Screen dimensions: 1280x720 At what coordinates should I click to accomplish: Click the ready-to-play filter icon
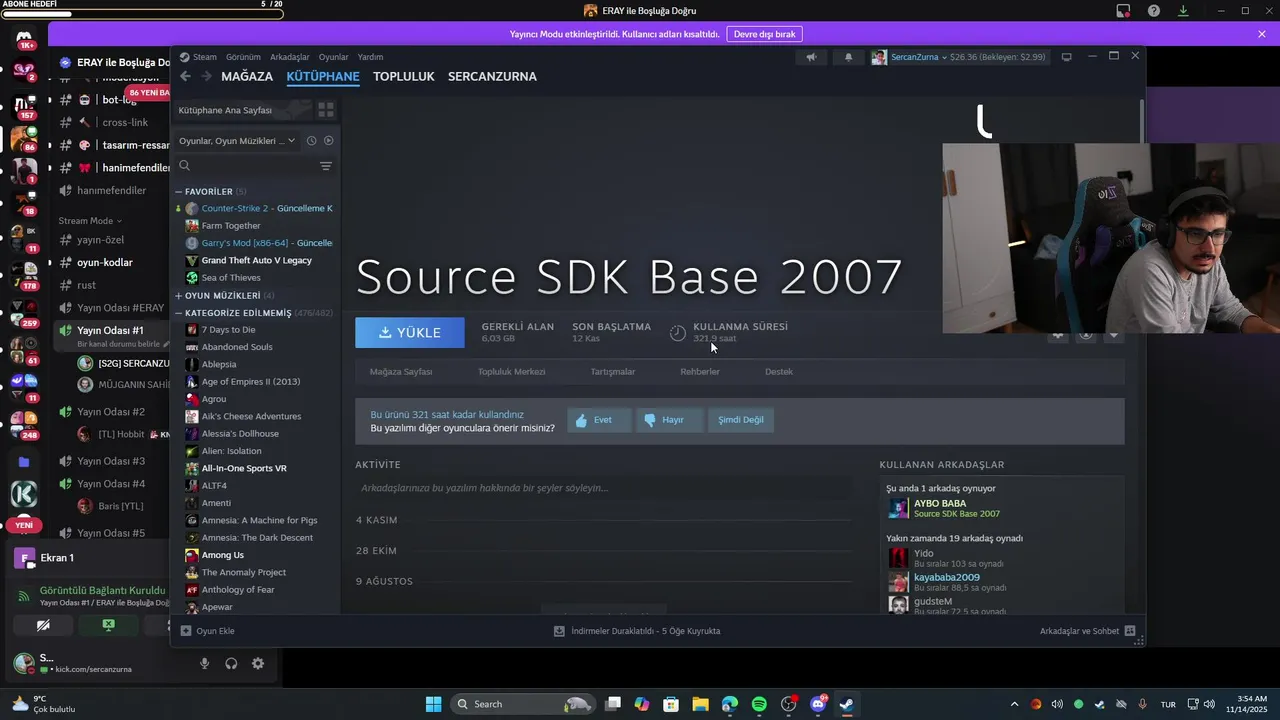coord(329,141)
